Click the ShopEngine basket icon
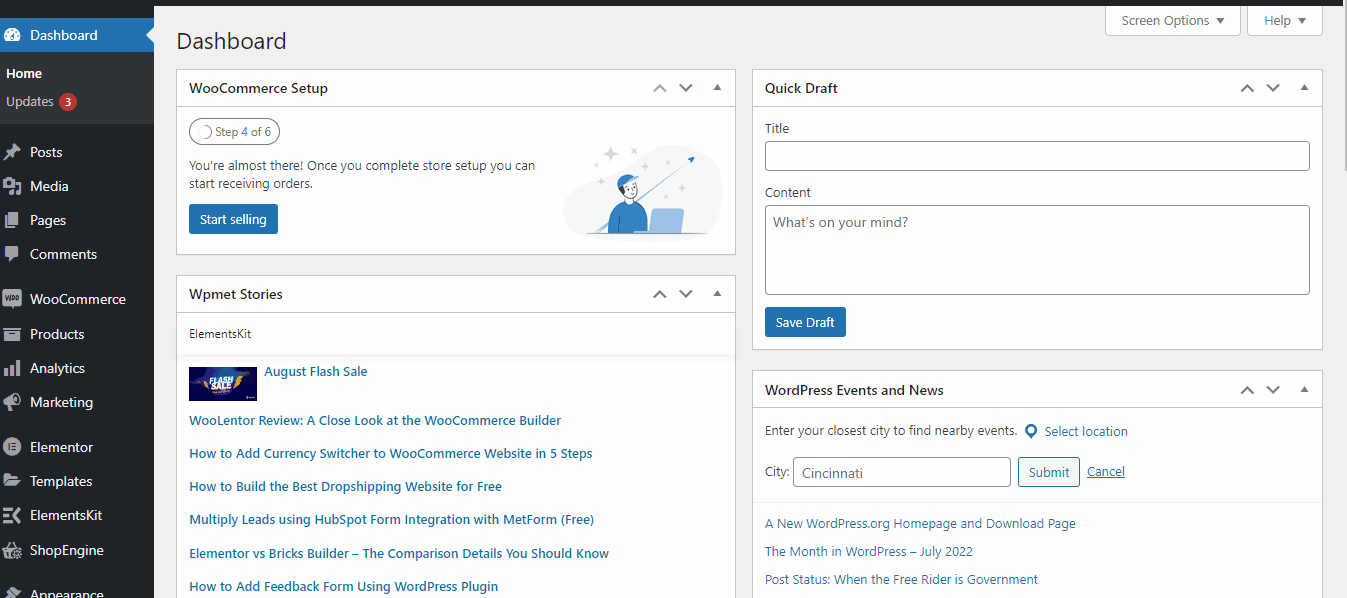 point(12,550)
